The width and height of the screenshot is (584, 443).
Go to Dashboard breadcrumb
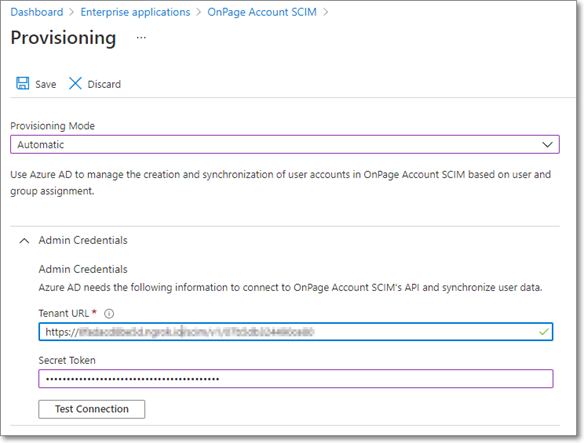37,12
